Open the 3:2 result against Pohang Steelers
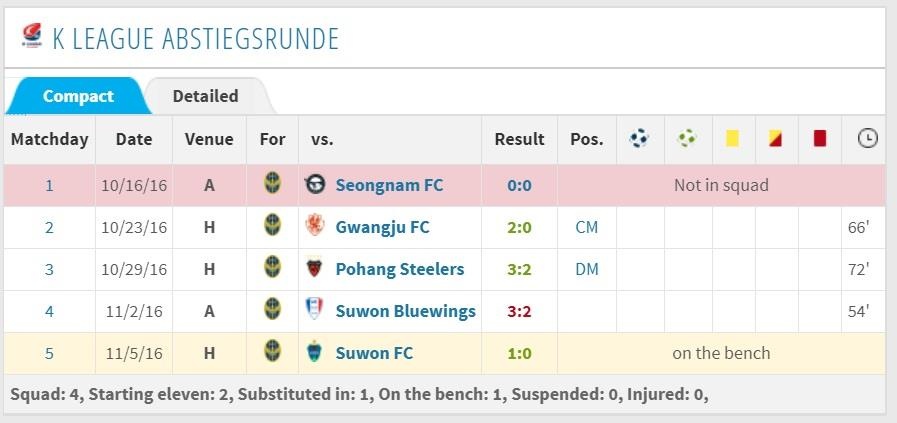Viewport: 897px width, 423px height. (519, 269)
